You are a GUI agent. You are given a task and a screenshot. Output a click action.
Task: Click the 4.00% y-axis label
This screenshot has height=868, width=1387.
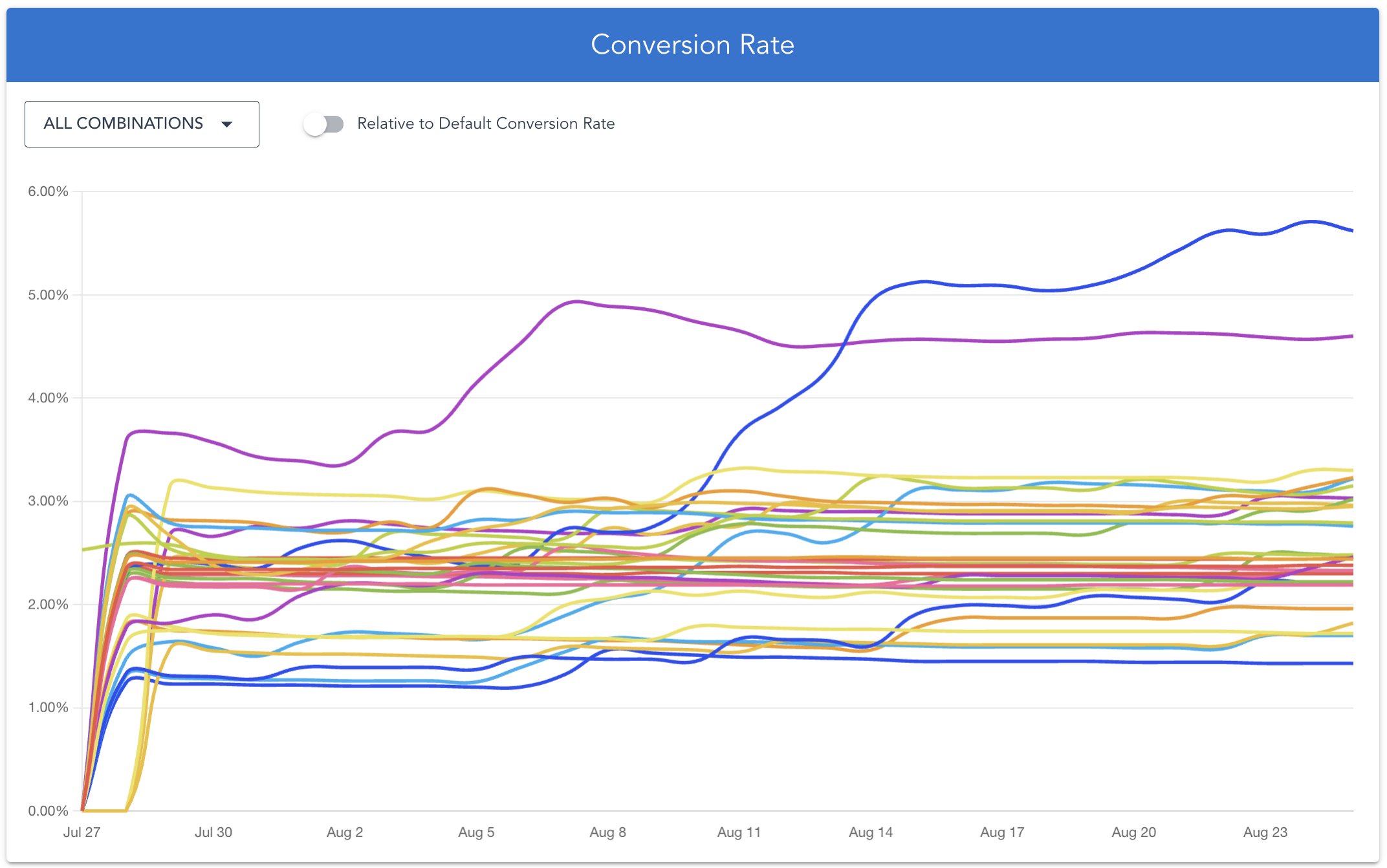click(48, 398)
